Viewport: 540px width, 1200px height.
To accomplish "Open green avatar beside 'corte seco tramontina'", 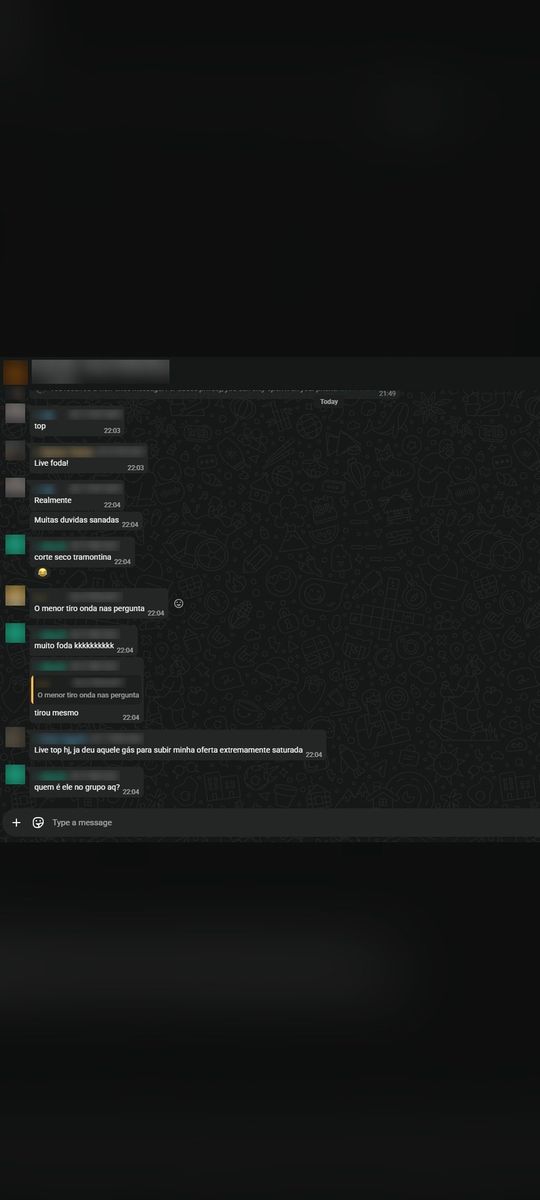I will pyautogui.click(x=15, y=544).
